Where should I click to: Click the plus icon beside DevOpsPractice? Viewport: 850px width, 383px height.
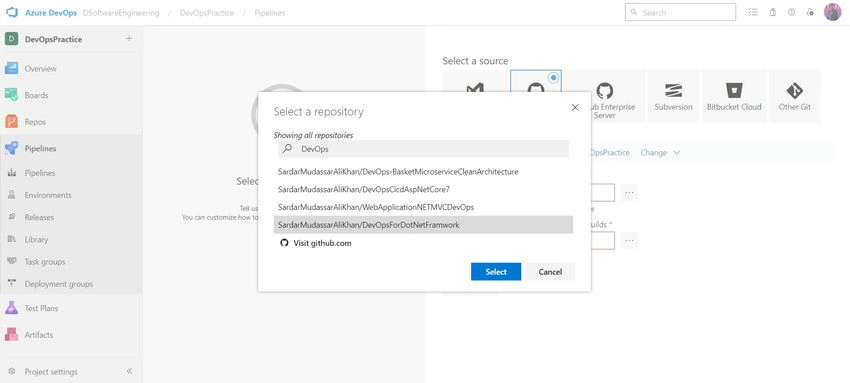coord(128,39)
